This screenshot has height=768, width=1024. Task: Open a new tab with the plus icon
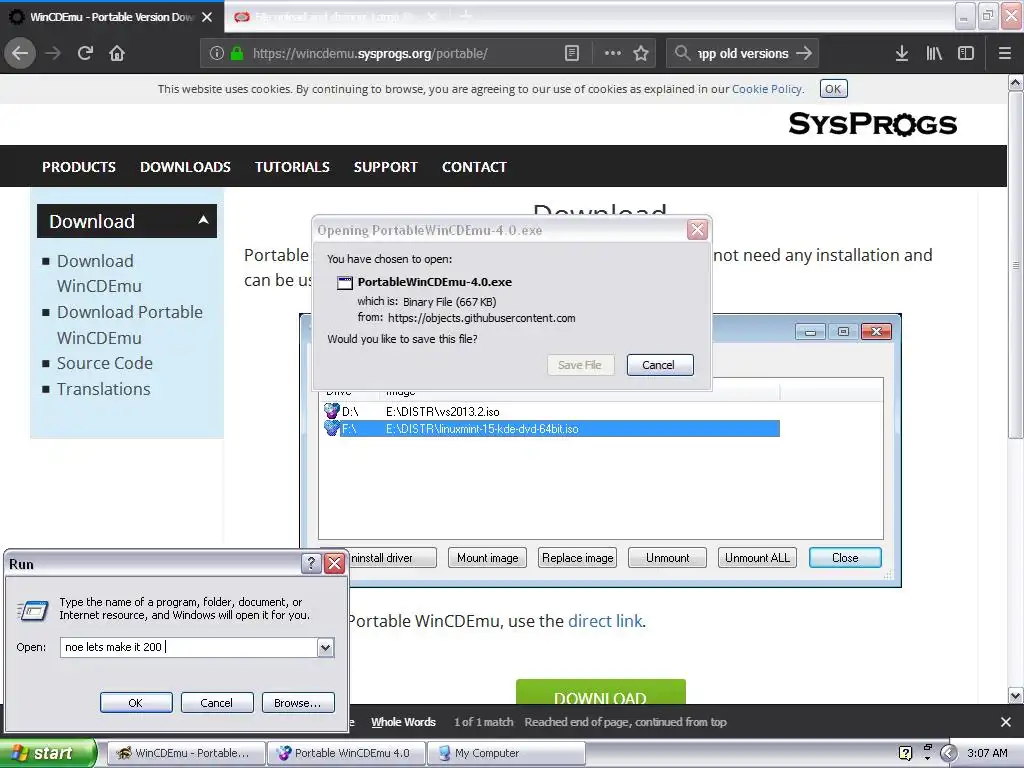coord(465,16)
